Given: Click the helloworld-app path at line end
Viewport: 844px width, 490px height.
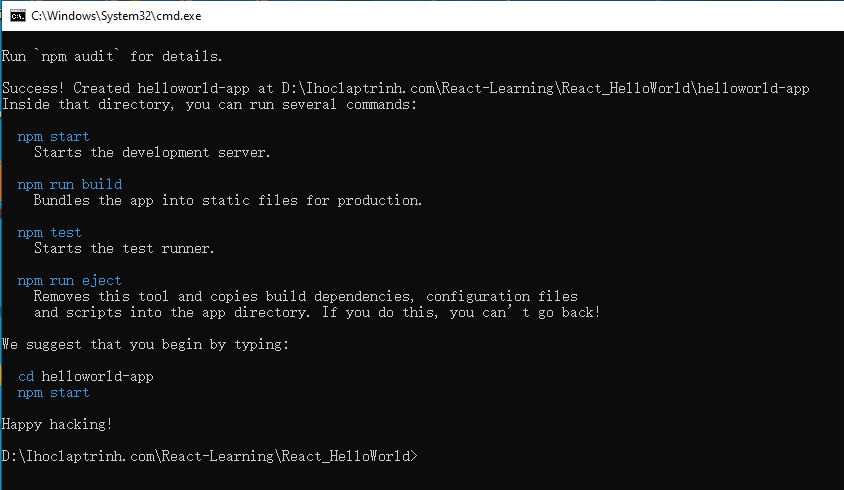Looking at the screenshot, I should (x=753, y=88).
